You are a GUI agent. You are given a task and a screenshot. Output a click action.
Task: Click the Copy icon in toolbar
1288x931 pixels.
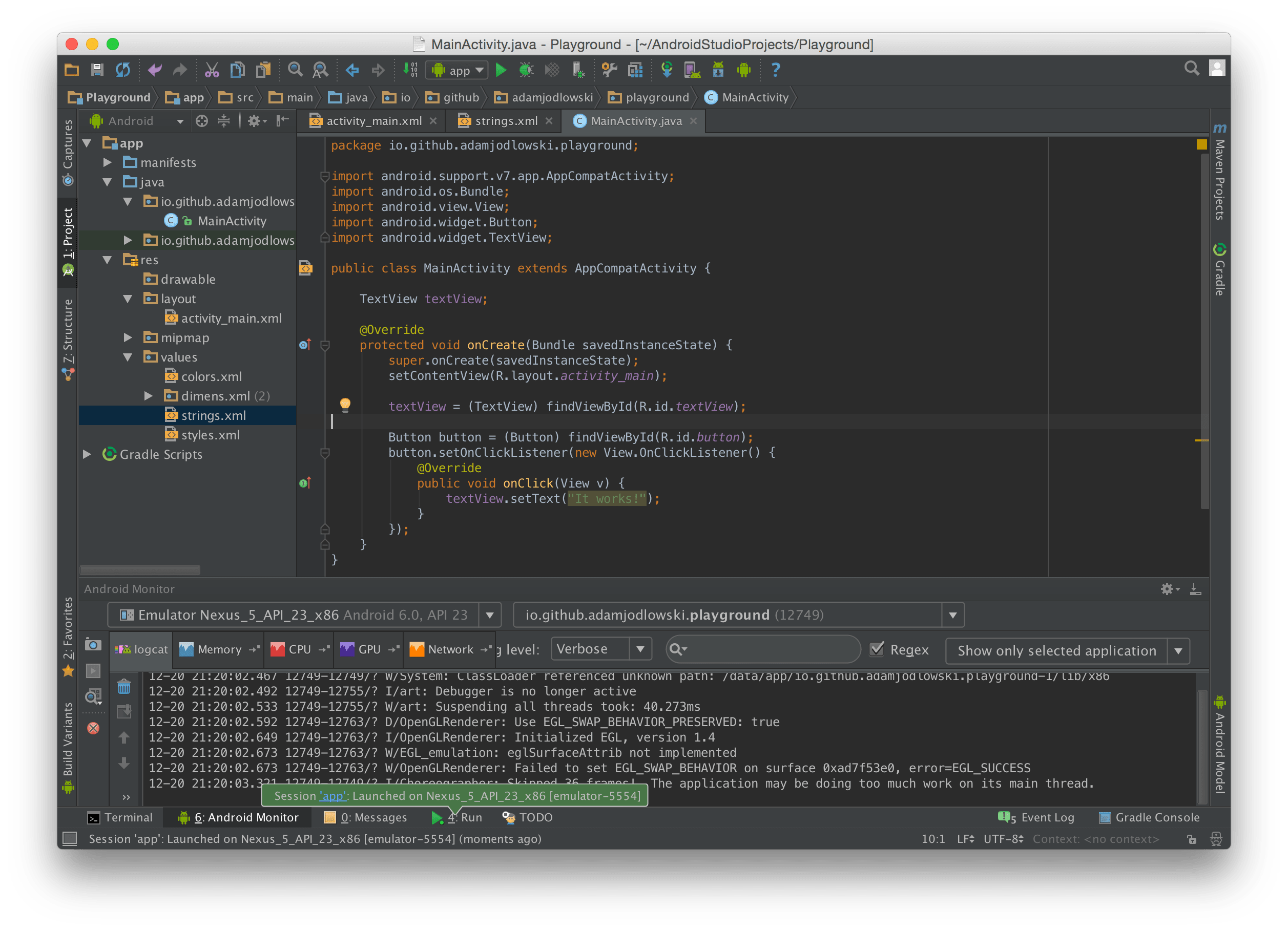point(237,70)
